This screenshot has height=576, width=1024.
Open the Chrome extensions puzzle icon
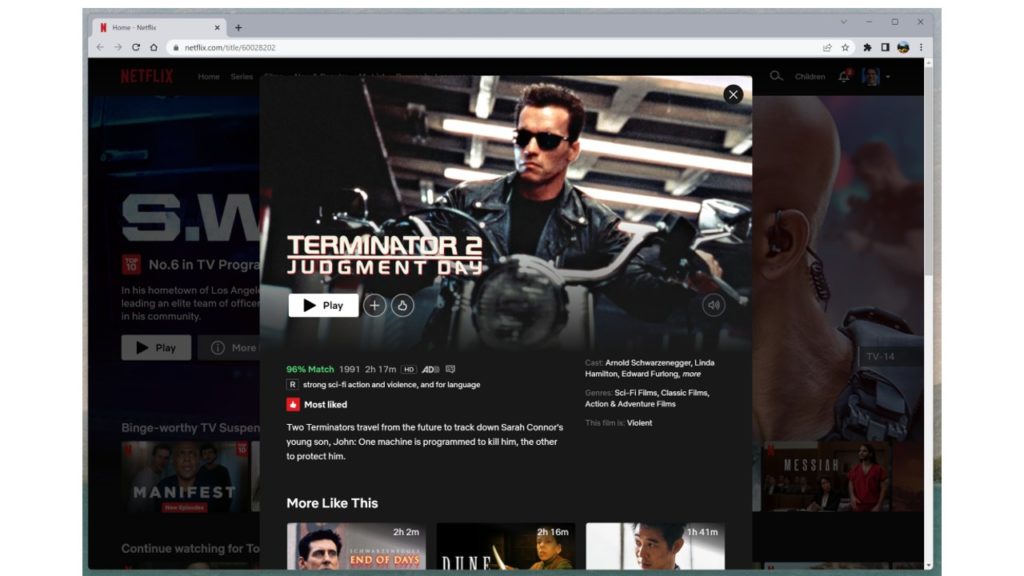(867, 48)
